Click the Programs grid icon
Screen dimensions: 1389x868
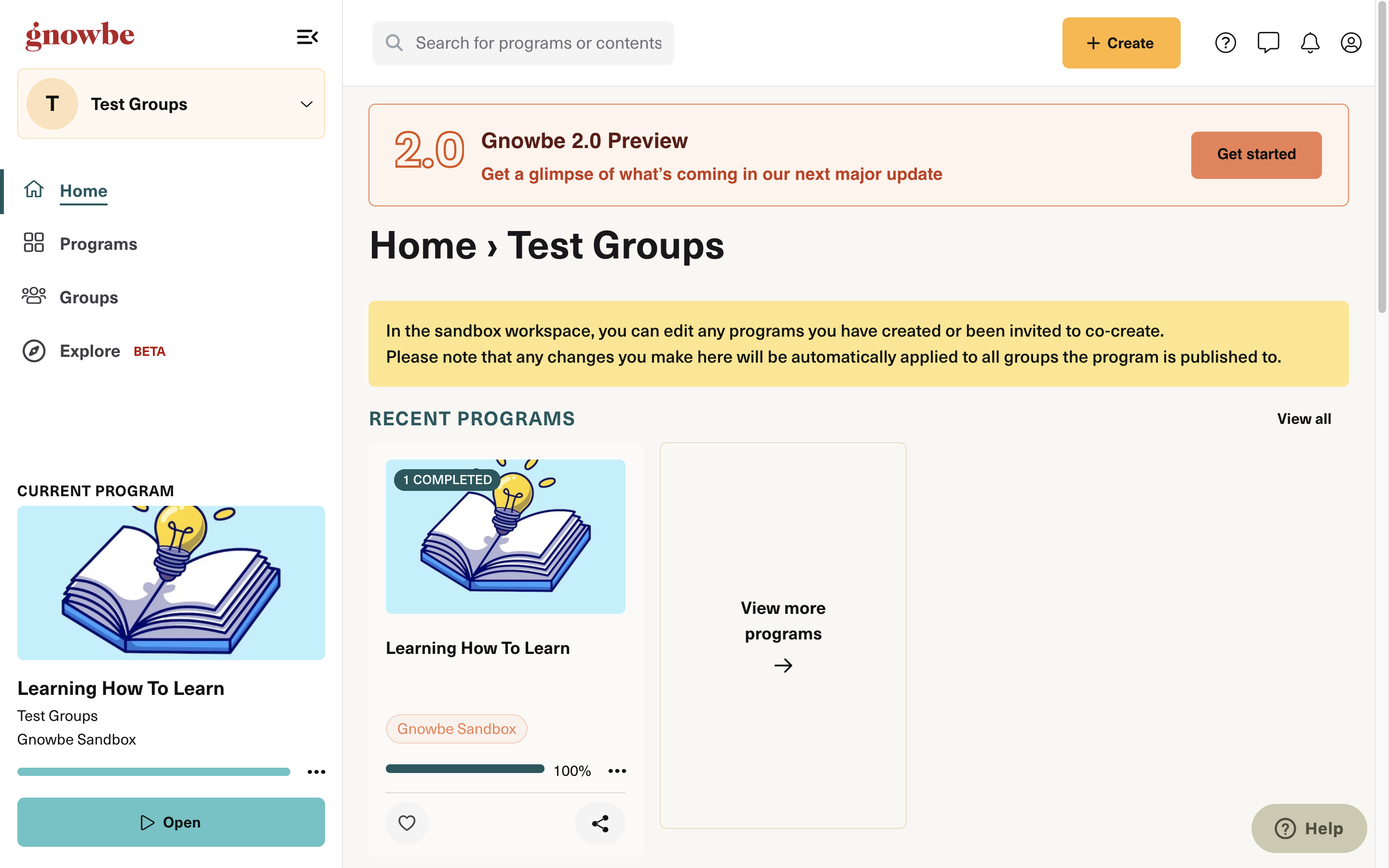point(34,242)
